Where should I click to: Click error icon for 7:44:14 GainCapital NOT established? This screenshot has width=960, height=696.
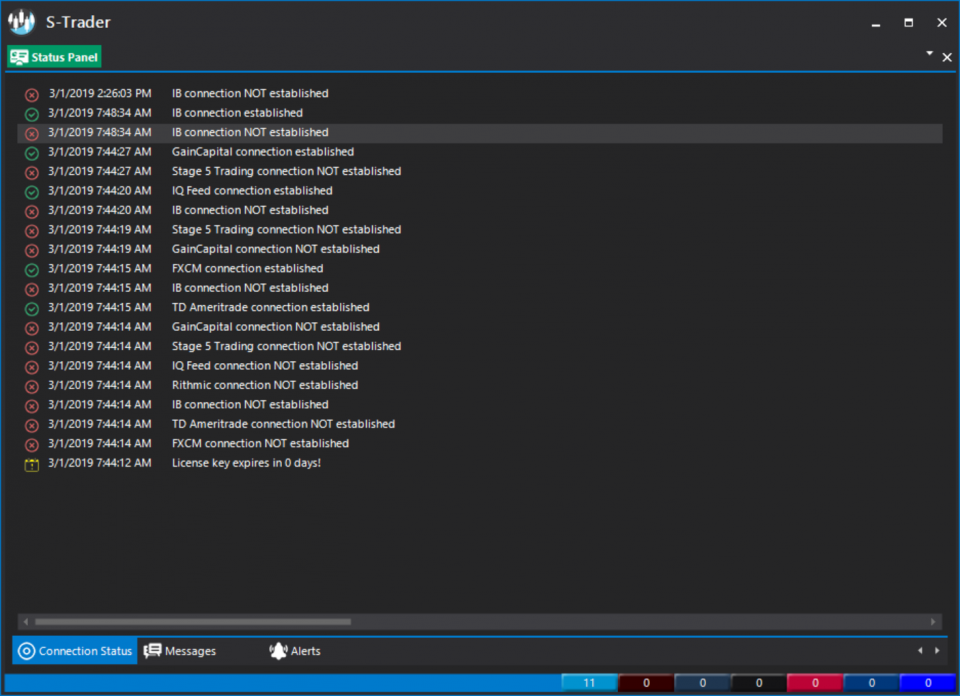[x=32, y=328]
